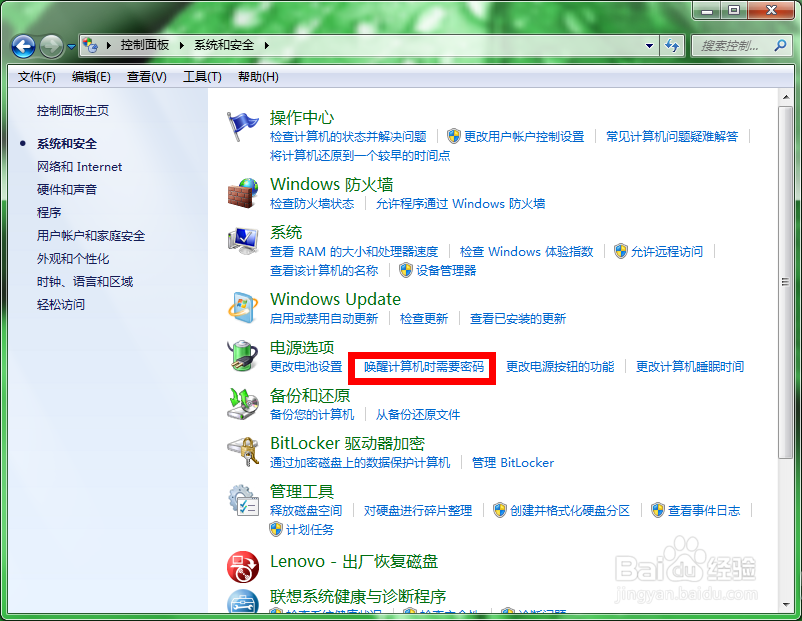Click the Lenovo factory recovery disk icon

pyautogui.click(x=242, y=566)
